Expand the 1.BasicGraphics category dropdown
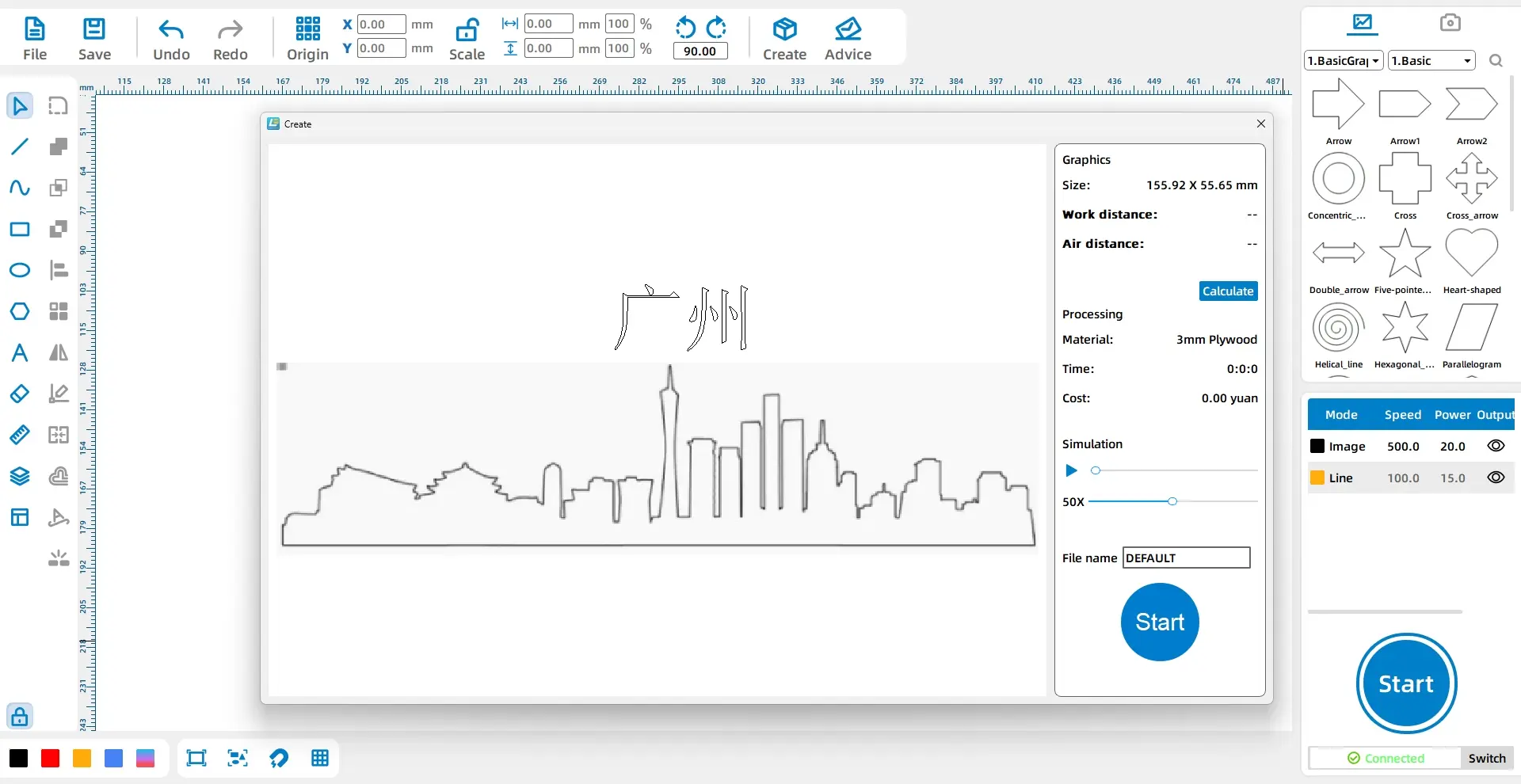Viewport: 1521px width, 784px height. (x=1344, y=61)
